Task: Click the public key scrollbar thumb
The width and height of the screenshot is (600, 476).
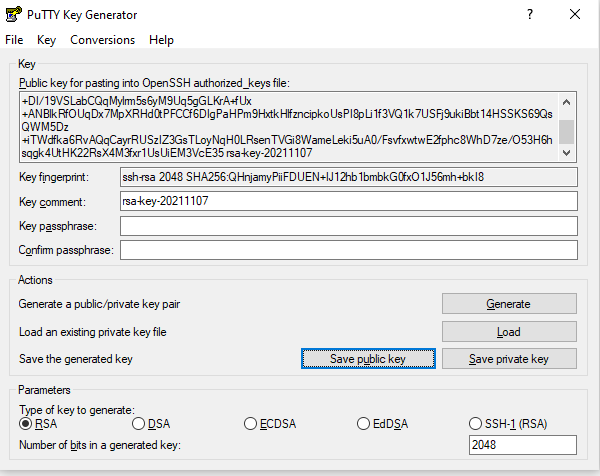Action: pos(566,132)
